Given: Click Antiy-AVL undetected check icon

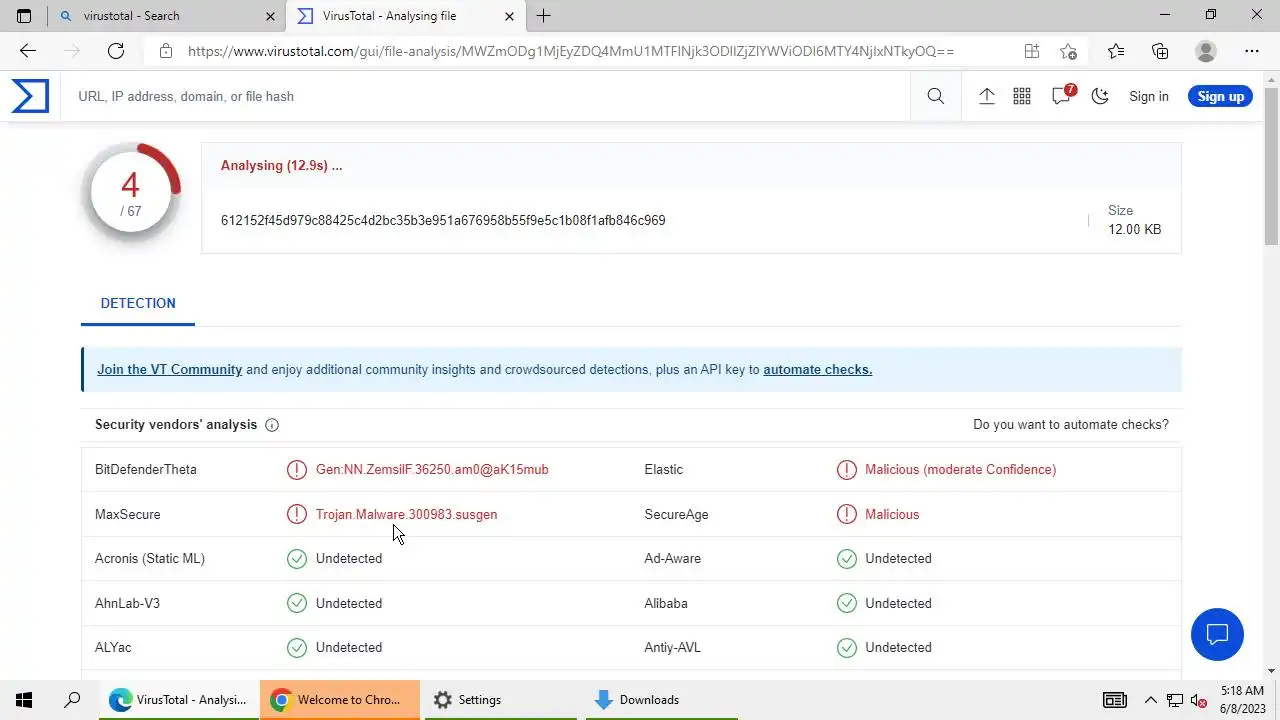Looking at the screenshot, I should [847, 647].
